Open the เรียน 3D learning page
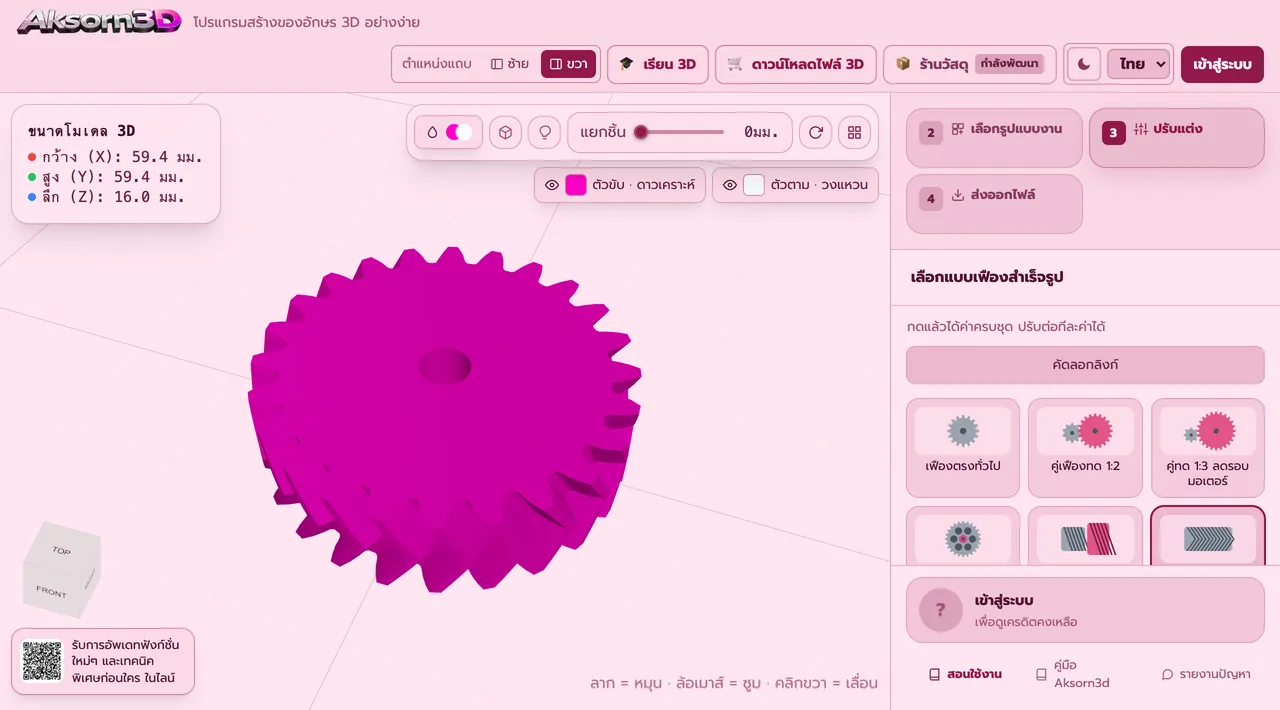 pyautogui.click(x=658, y=64)
